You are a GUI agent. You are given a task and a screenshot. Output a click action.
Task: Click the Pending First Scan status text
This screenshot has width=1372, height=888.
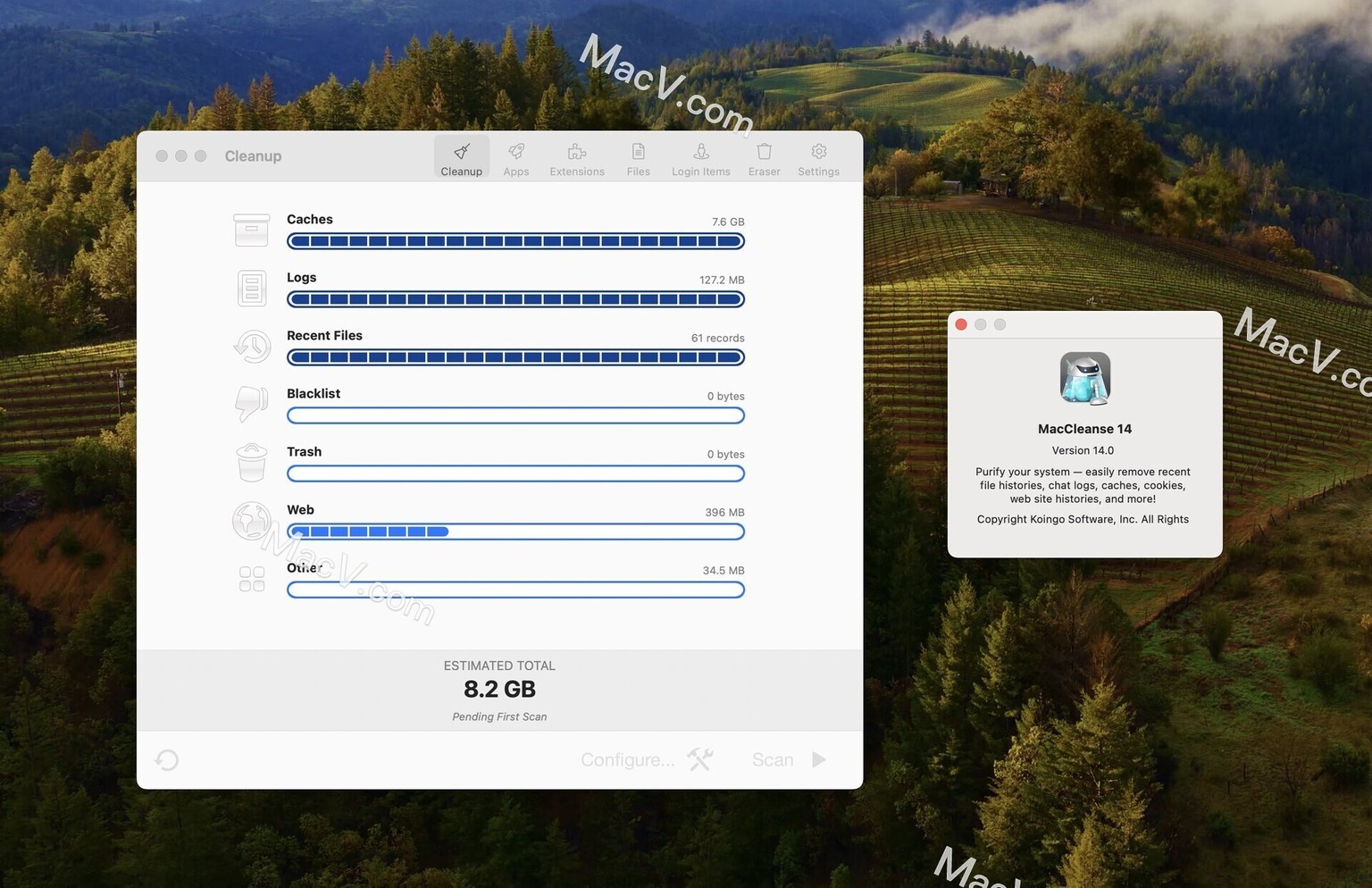pos(499,716)
